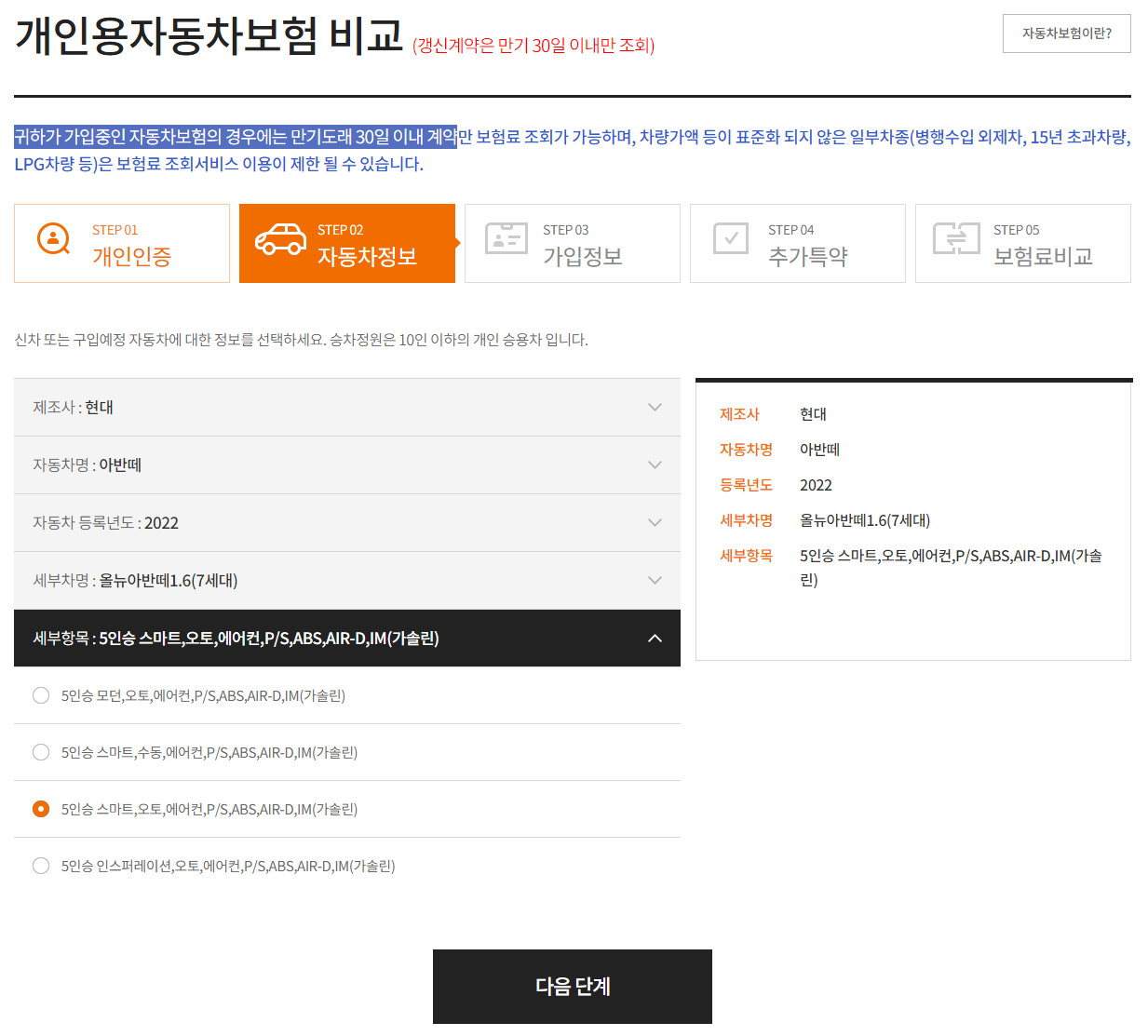Viewport: 1148px width, 1036px height.
Task: Click the 신차 또는 구입예정 자동차 instruction text
Action: tap(301, 340)
